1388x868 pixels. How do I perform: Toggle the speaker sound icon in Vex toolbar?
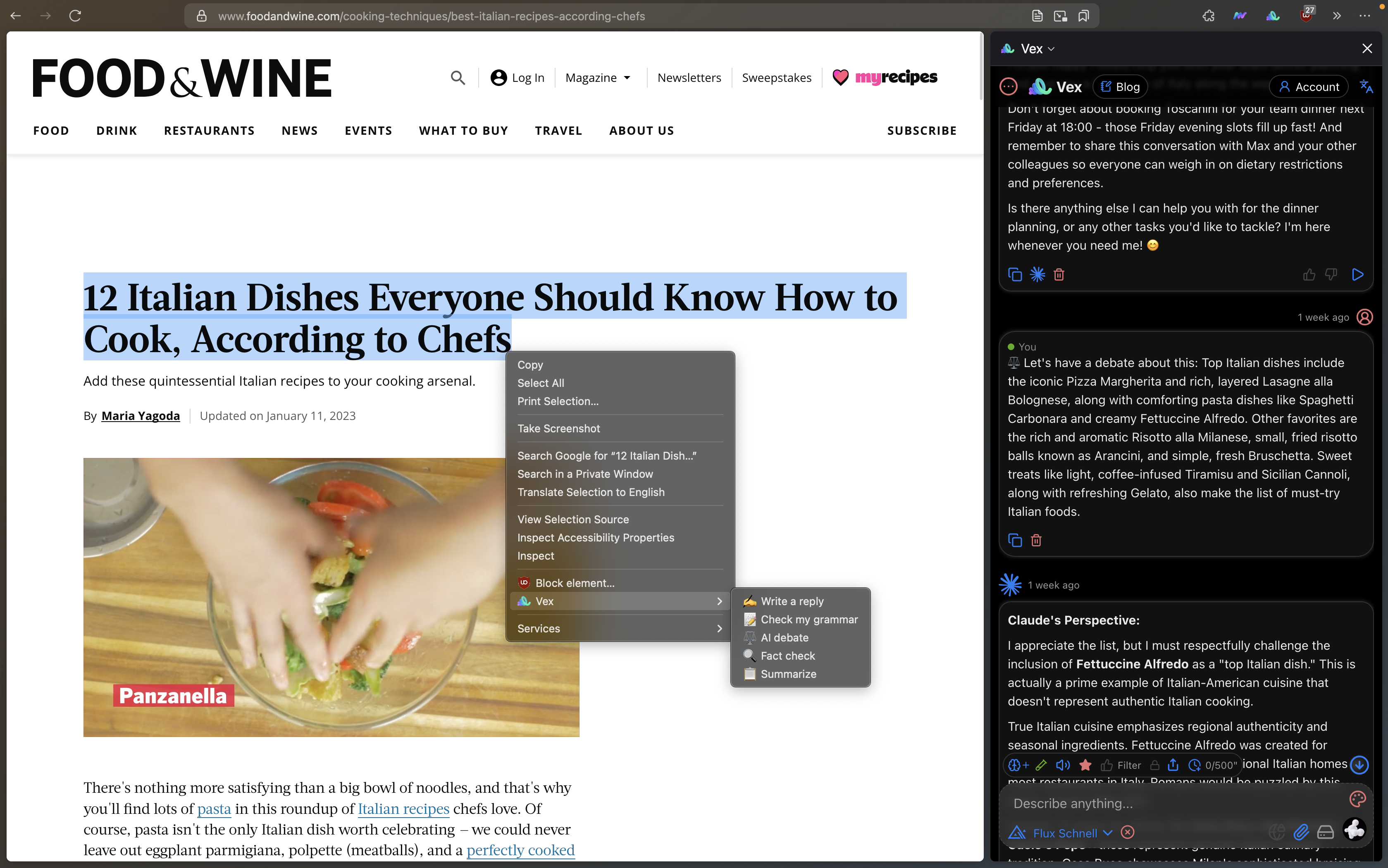coord(1063,765)
